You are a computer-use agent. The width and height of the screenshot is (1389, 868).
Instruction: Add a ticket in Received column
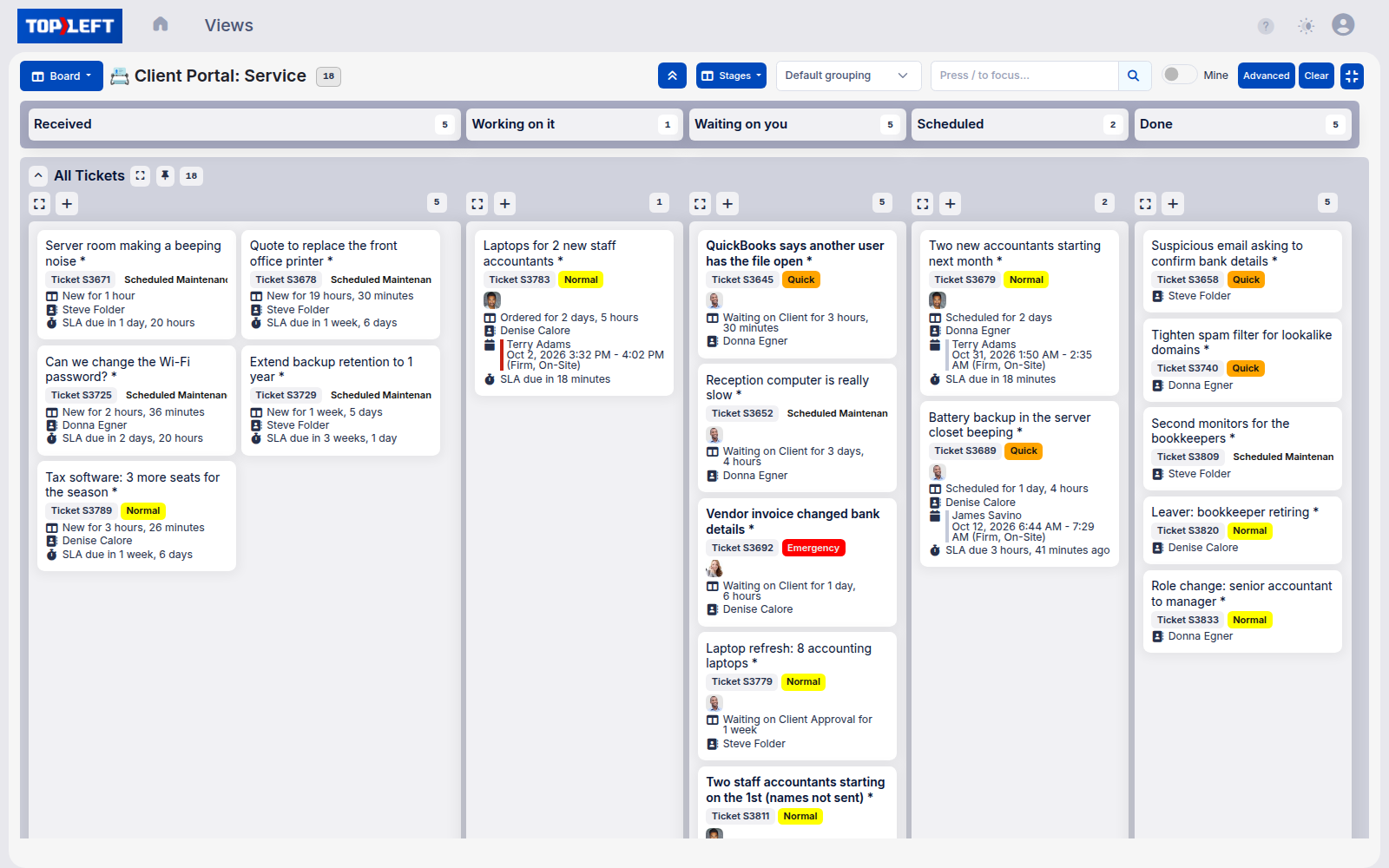[67, 204]
